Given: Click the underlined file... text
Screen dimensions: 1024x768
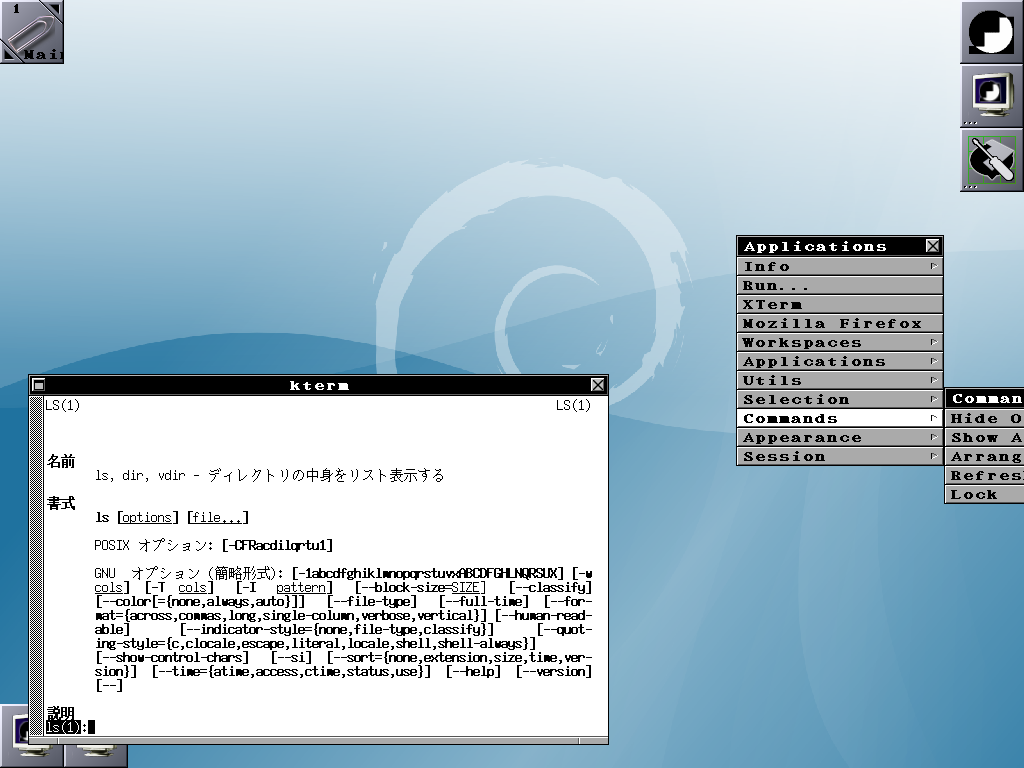Looking at the screenshot, I should point(217,518).
